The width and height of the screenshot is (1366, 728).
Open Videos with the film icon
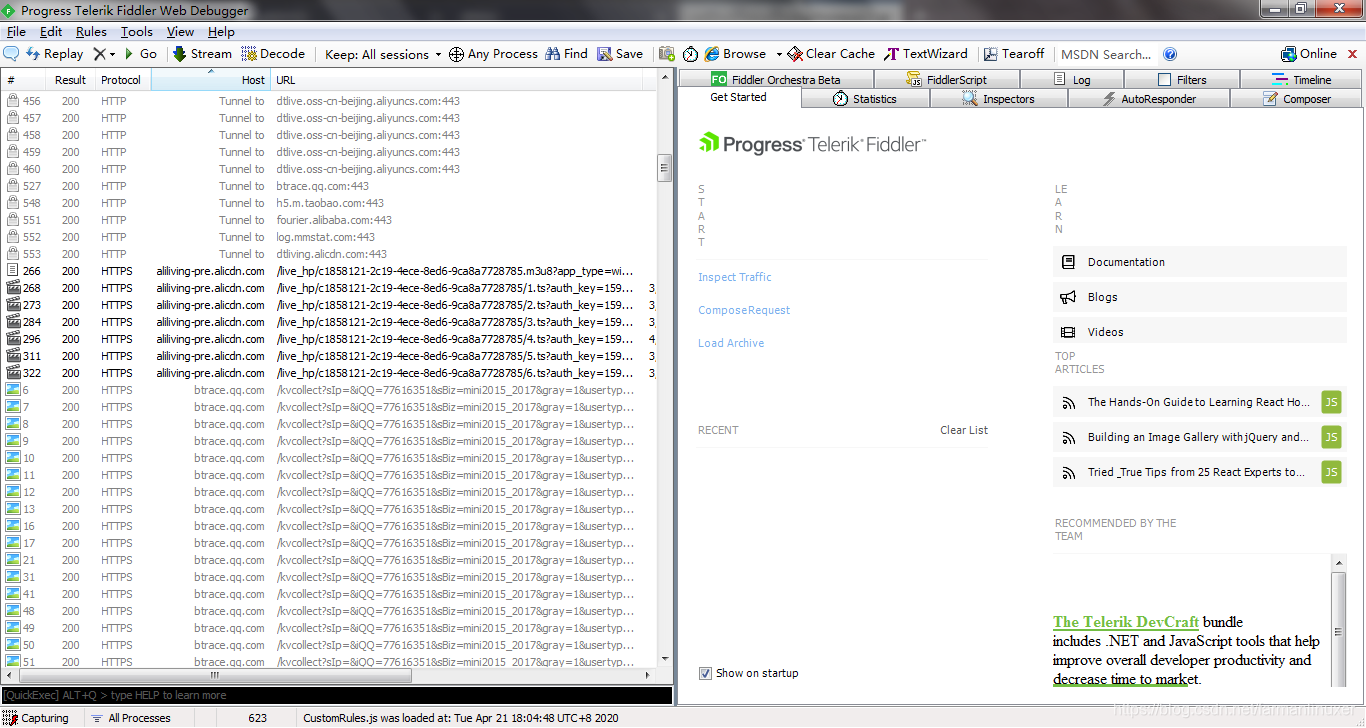tap(1200, 332)
